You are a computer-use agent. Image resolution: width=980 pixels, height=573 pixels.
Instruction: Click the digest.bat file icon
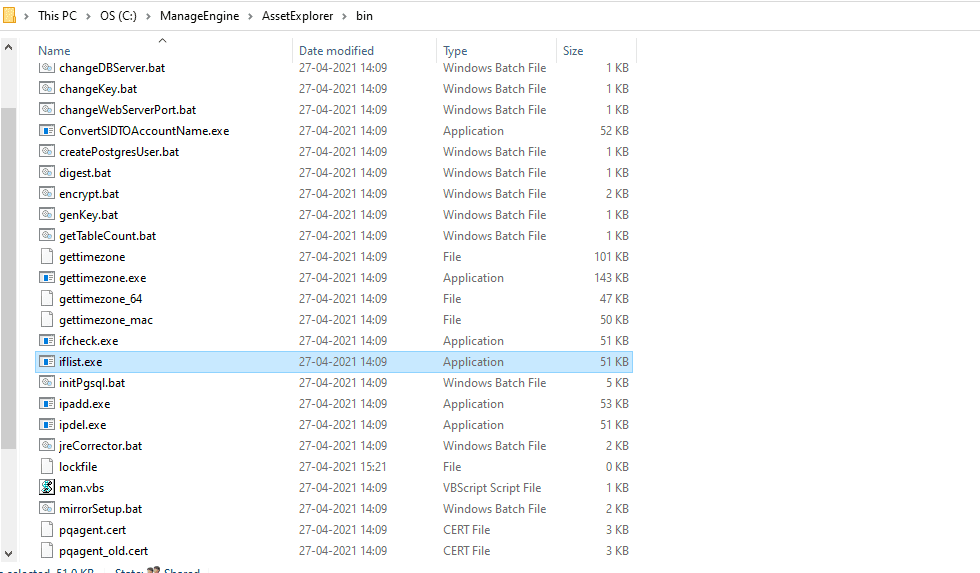click(x=47, y=172)
